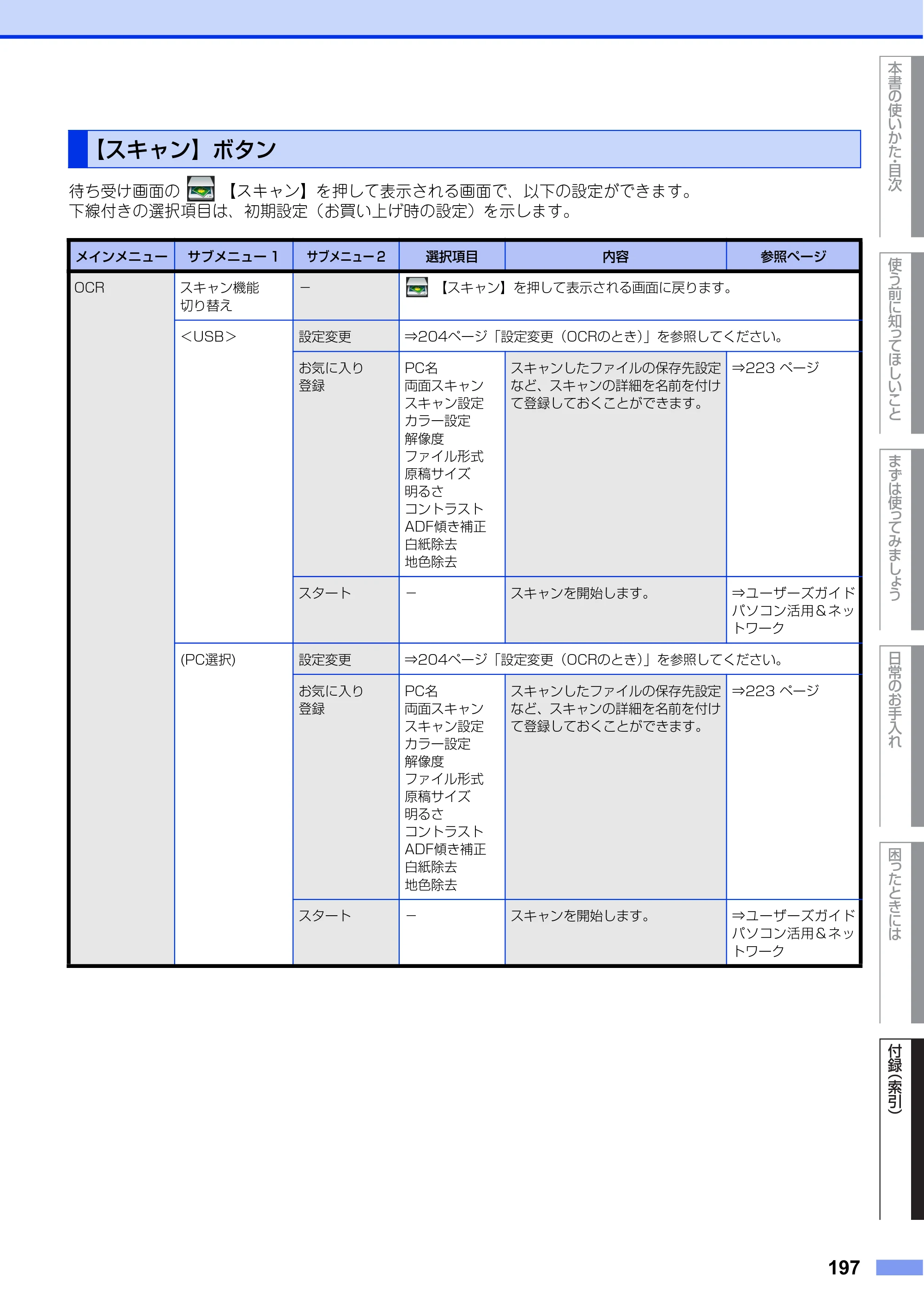Click the サブメニュー 2 column header
This screenshot has width=924, height=1310.
click(346, 257)
